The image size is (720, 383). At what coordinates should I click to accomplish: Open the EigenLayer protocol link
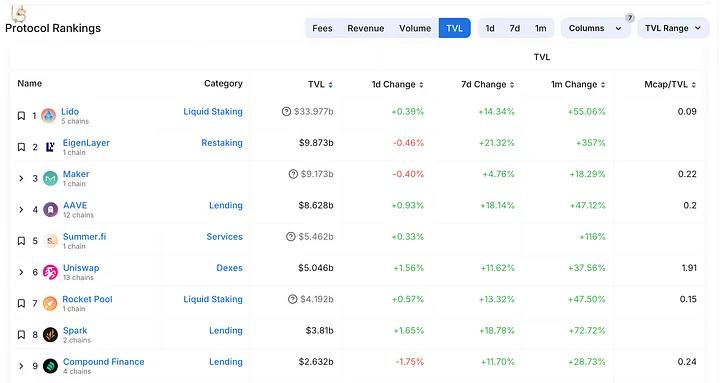coord(86,143)
